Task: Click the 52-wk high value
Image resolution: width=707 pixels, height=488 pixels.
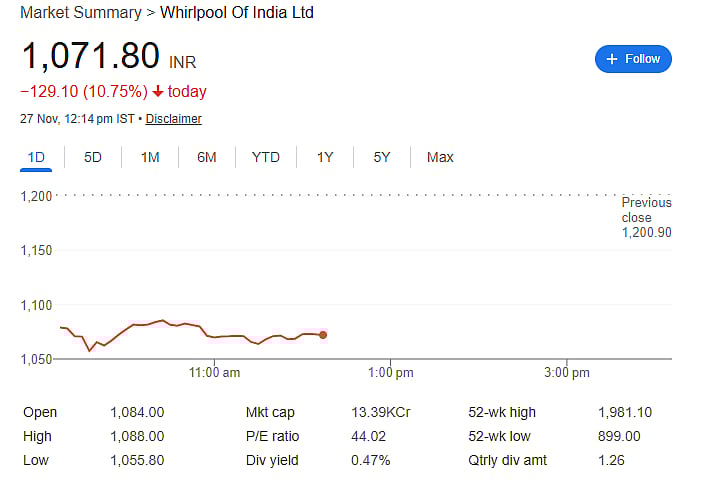Action: [619, 412]
